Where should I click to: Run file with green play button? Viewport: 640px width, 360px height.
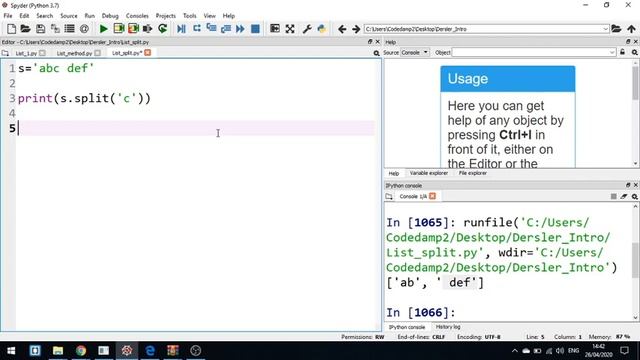pyautogui.click(x=104, y=29)
